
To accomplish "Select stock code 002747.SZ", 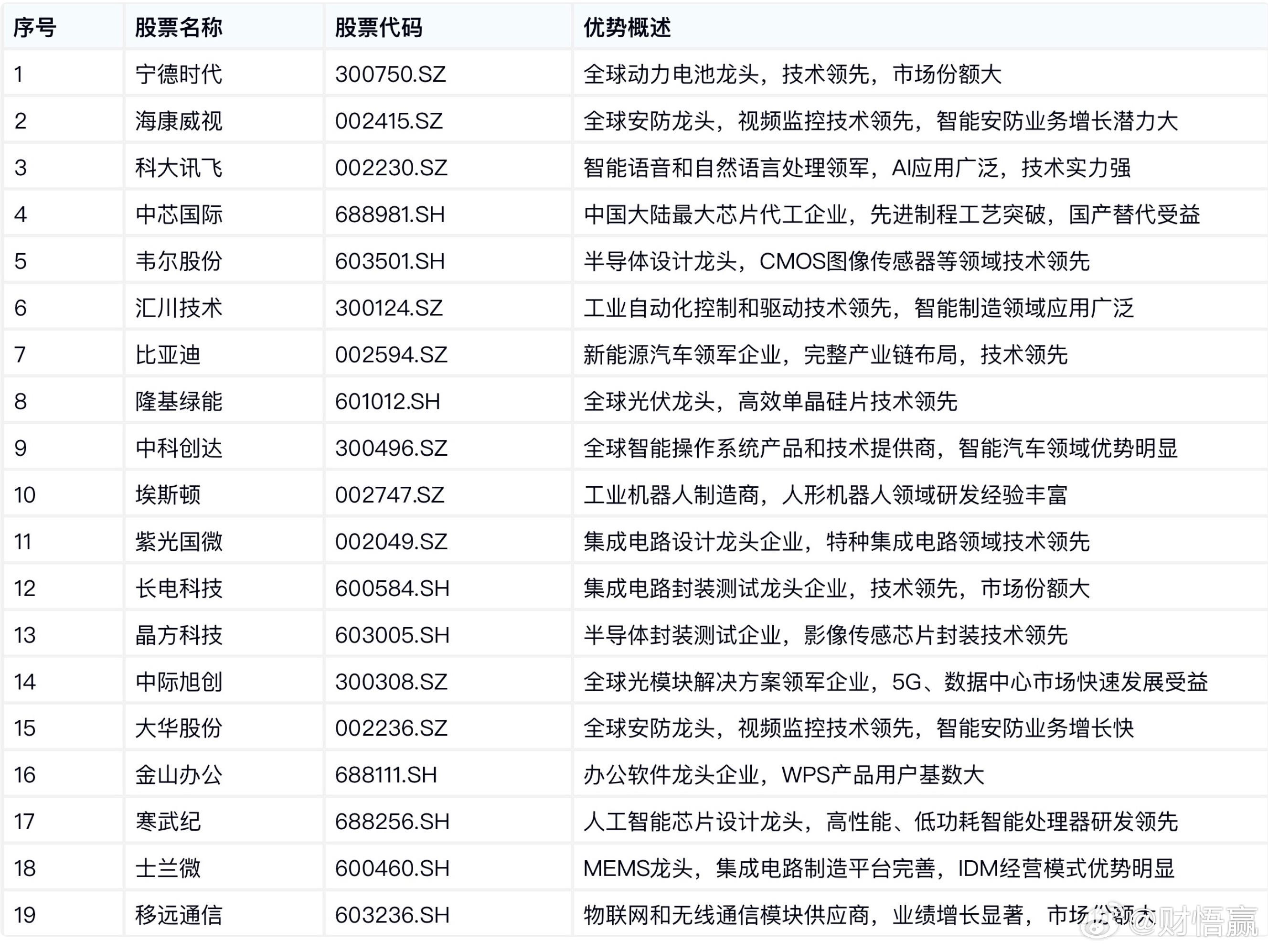I will point(390,495).
